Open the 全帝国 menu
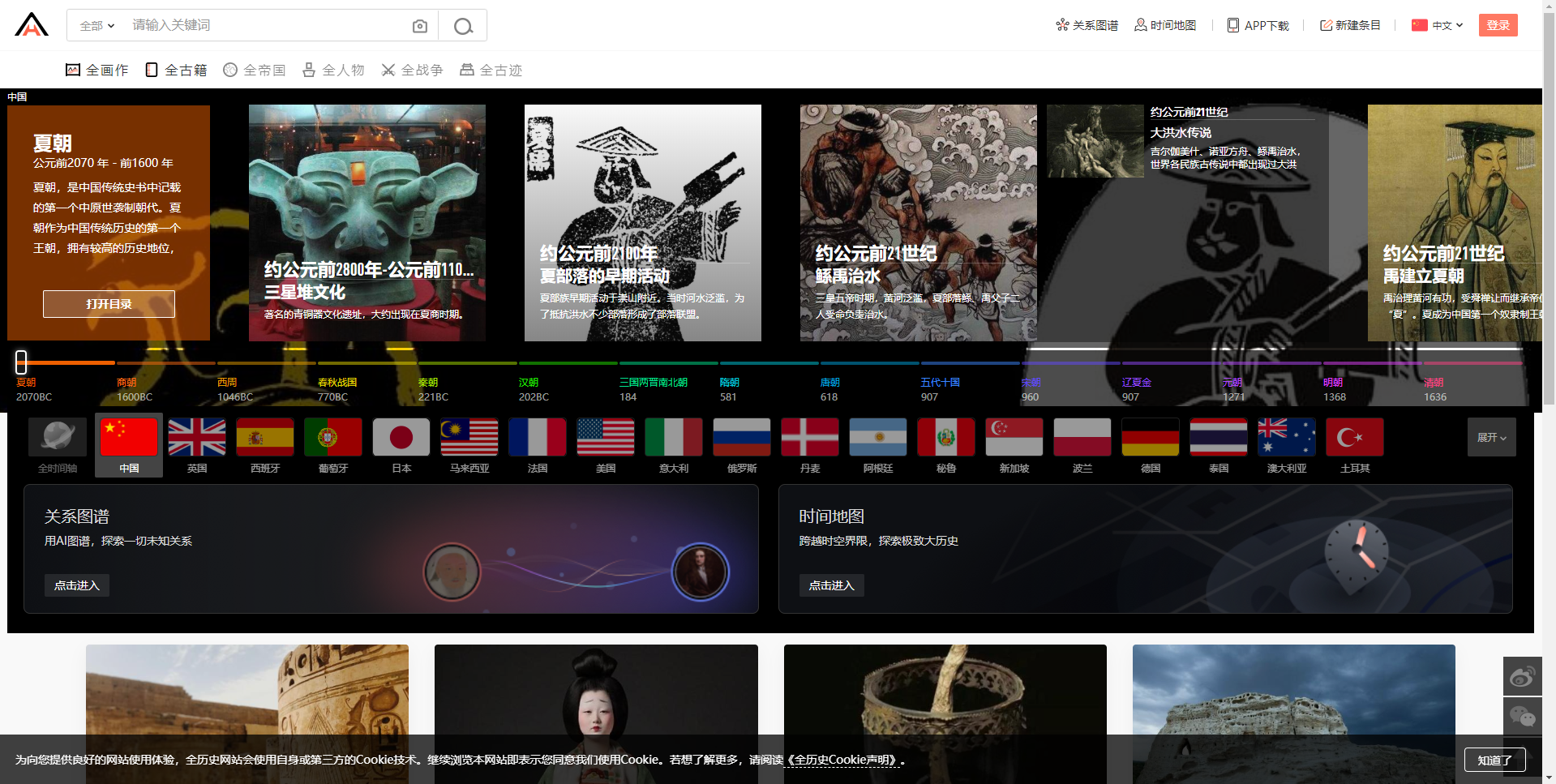 coord(255,70)
